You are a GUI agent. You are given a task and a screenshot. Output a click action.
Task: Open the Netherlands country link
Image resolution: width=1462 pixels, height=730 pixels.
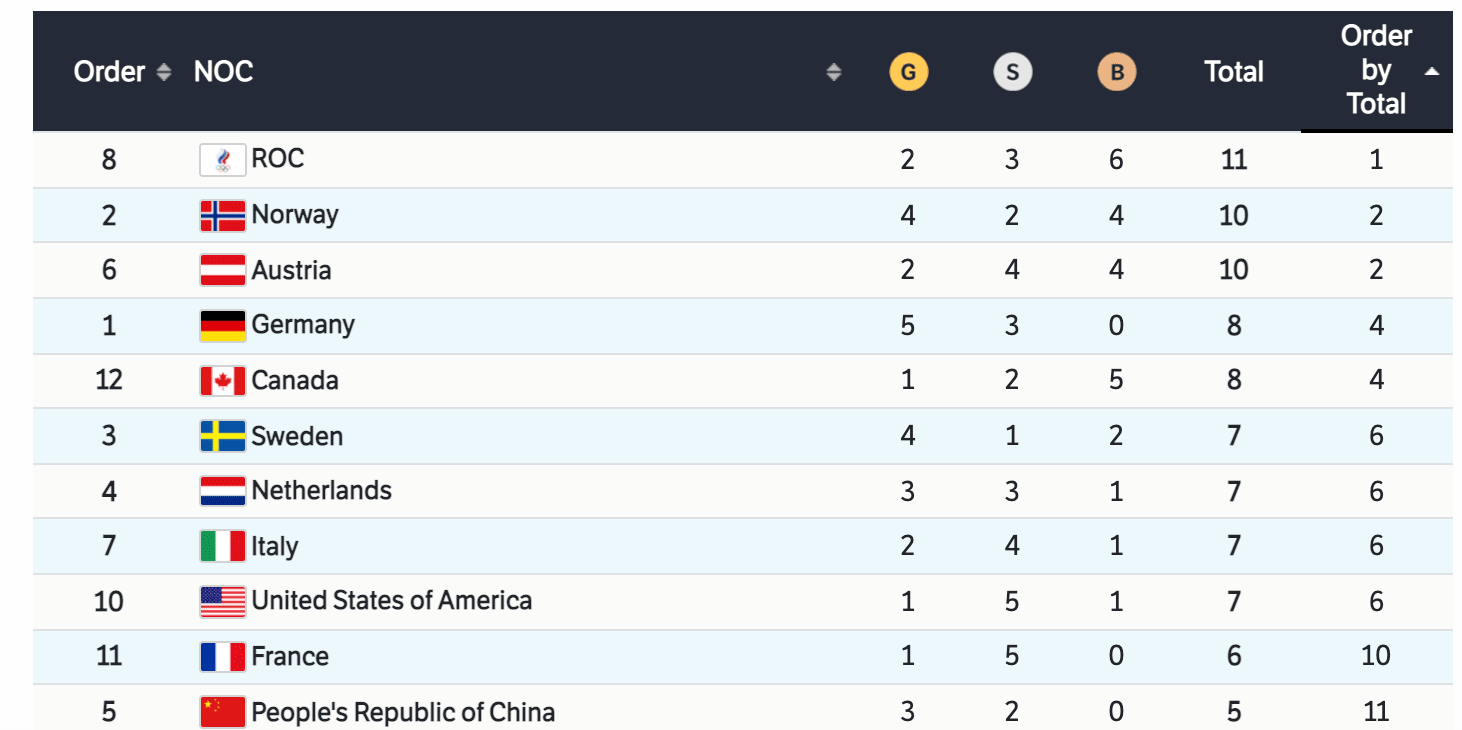[x=321, y=491]
